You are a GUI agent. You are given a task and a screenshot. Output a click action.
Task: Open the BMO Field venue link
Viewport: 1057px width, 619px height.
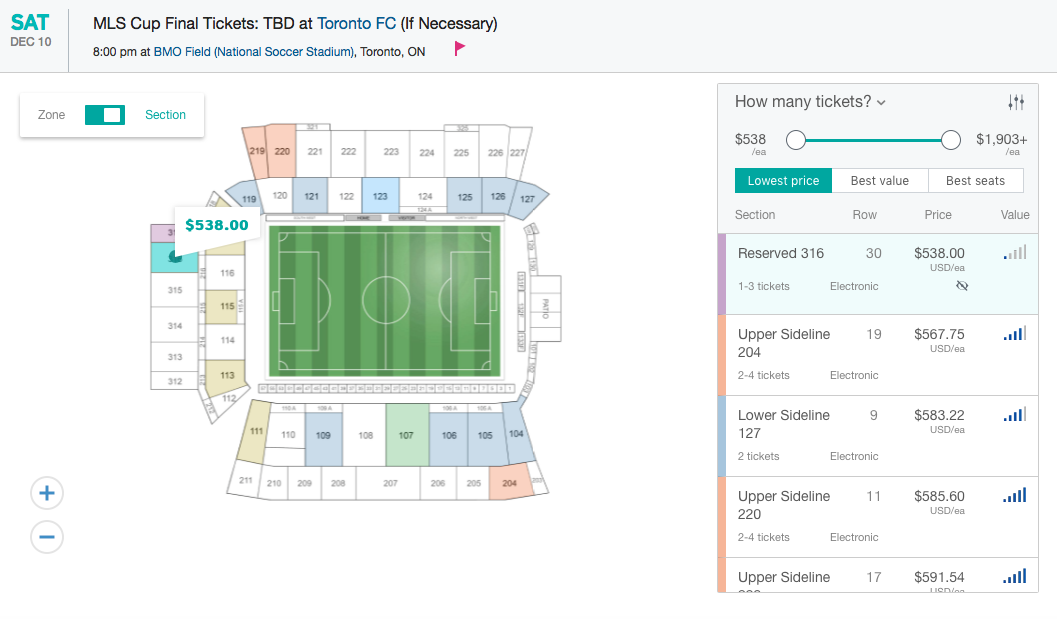(x=254, y=52)
